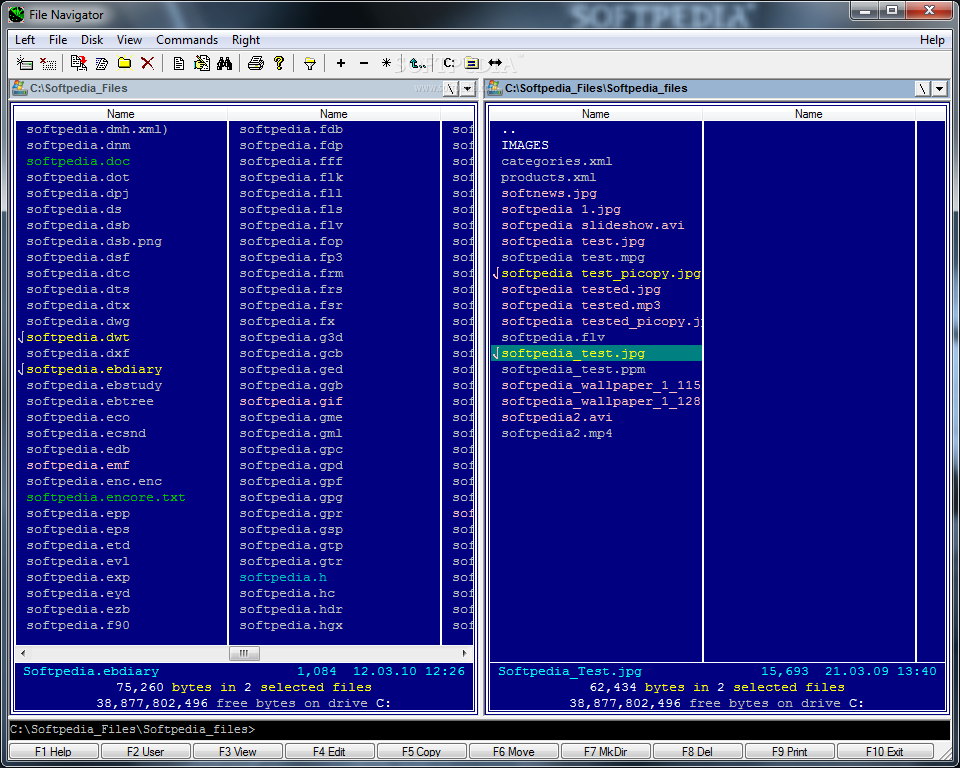Click the swap panels double-arrow icon

[x=495, y=63]
